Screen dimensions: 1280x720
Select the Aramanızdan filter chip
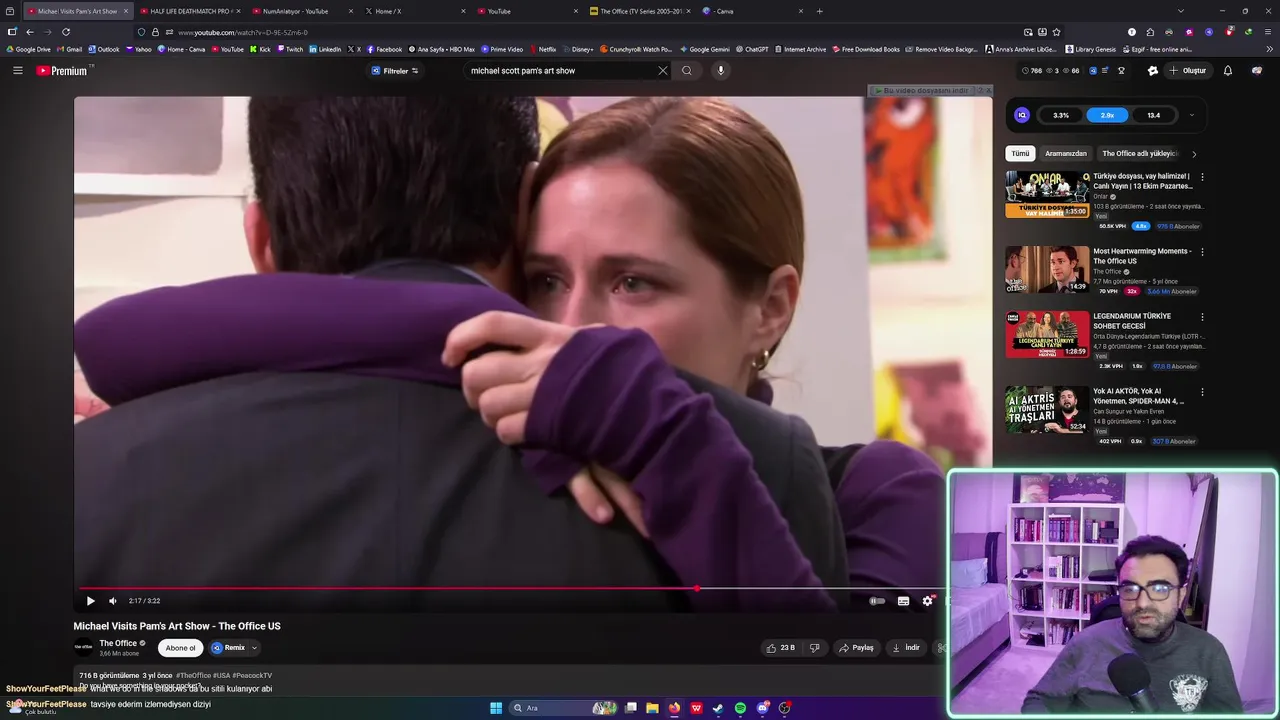click(x=1066, y=154)
